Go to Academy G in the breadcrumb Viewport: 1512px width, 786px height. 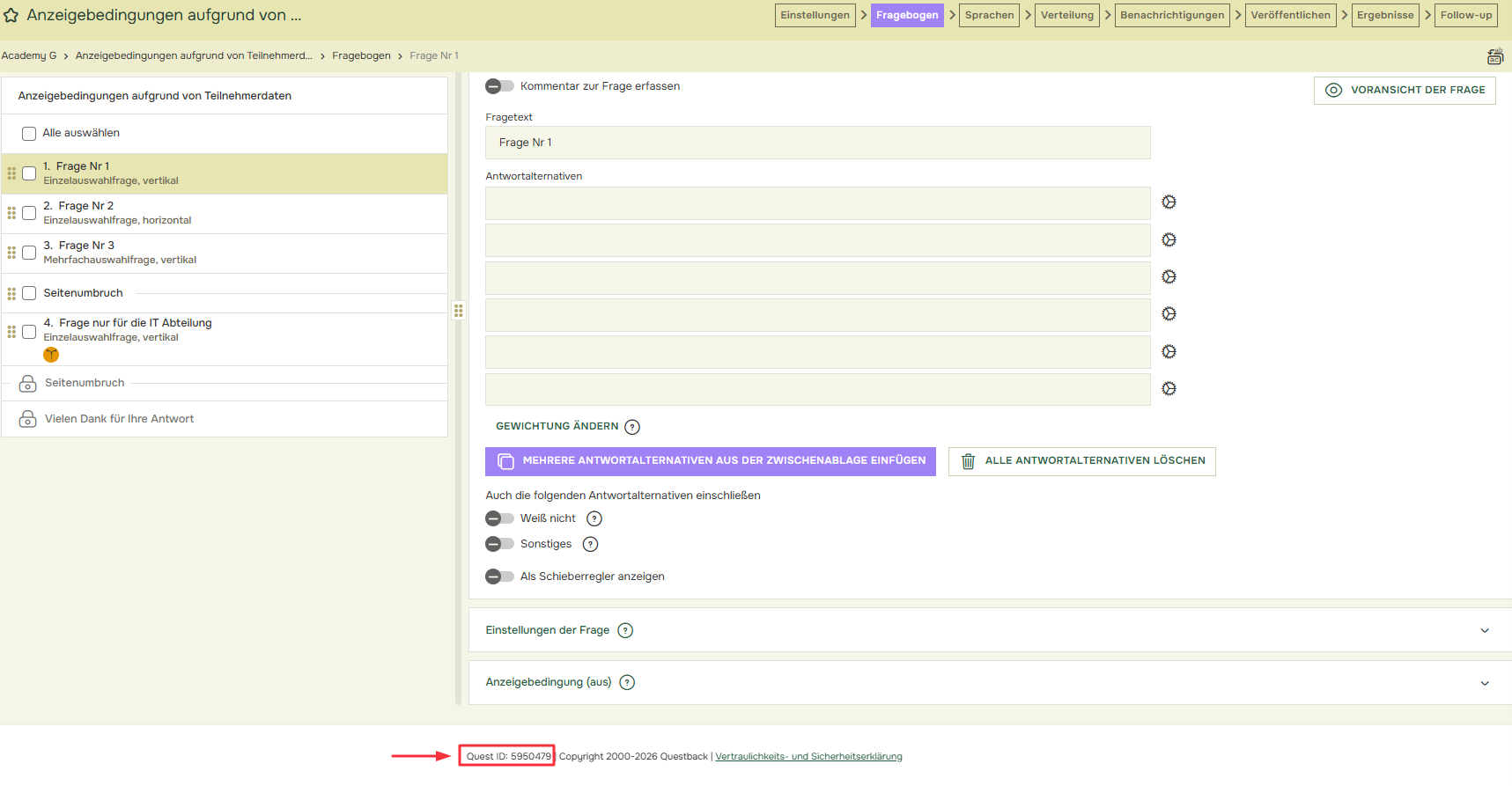(x=29, y=56)
